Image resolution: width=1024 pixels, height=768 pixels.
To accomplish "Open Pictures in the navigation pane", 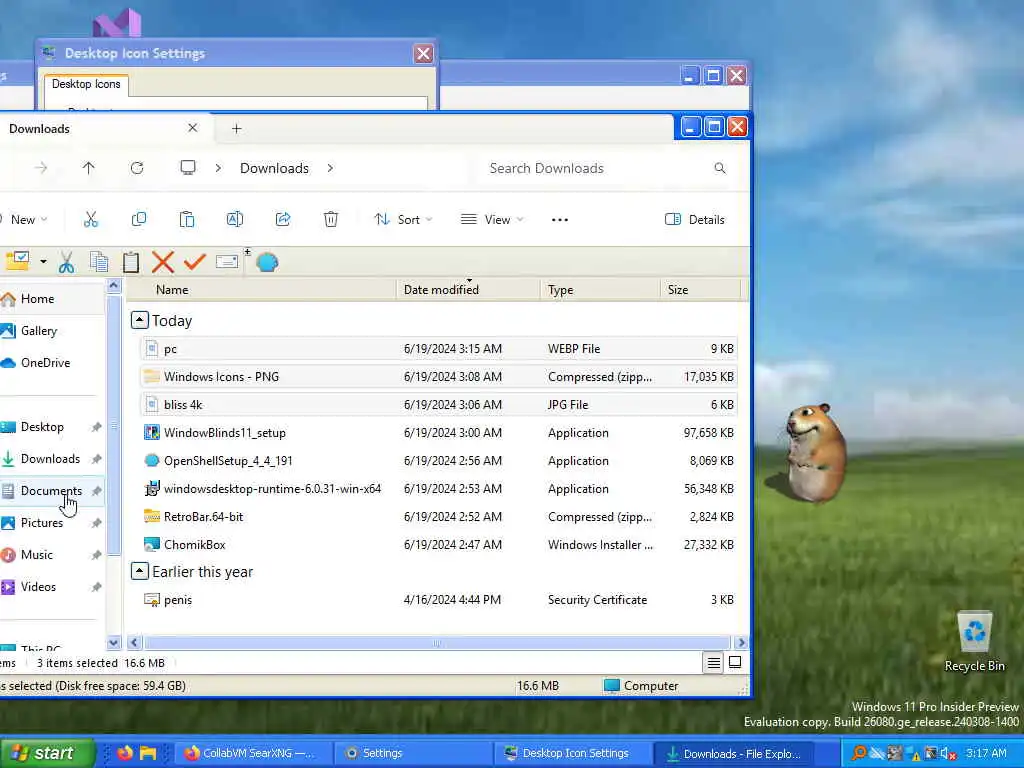I will pos(52,522).
